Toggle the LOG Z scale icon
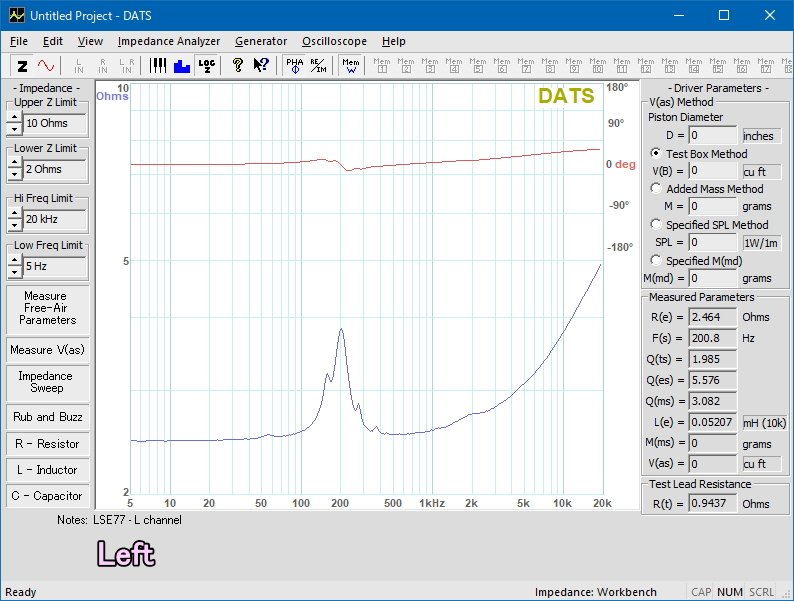 click(207, 65)
